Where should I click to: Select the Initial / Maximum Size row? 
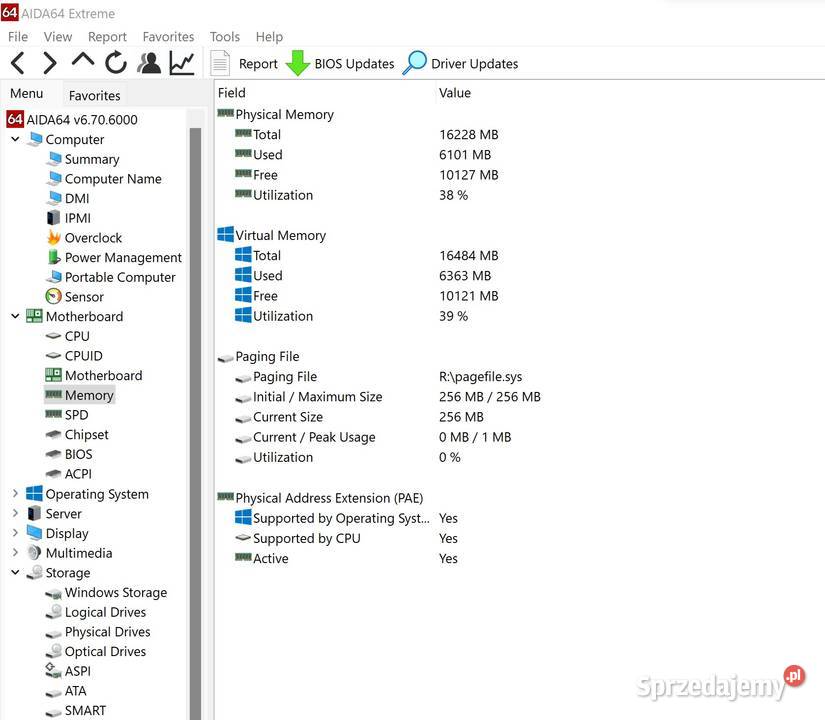point(387,397)
